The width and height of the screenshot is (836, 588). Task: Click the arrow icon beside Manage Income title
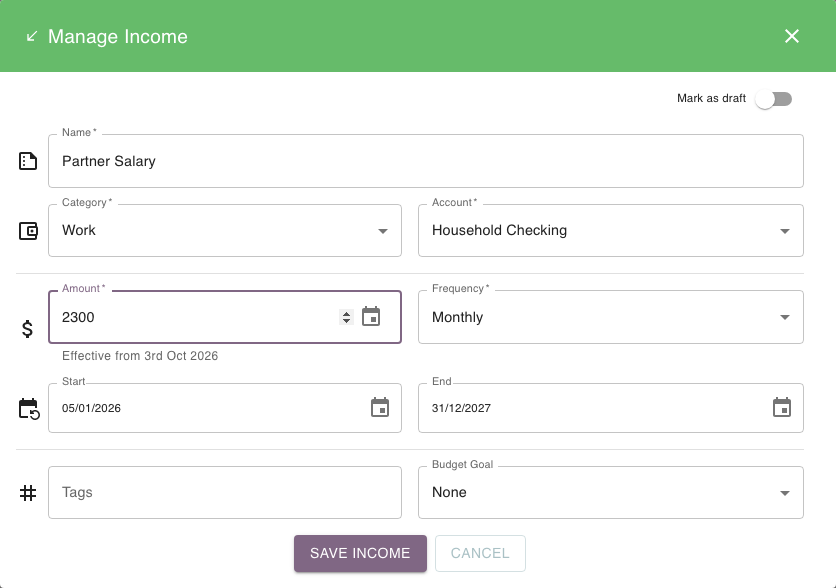[x=32, y=36]
